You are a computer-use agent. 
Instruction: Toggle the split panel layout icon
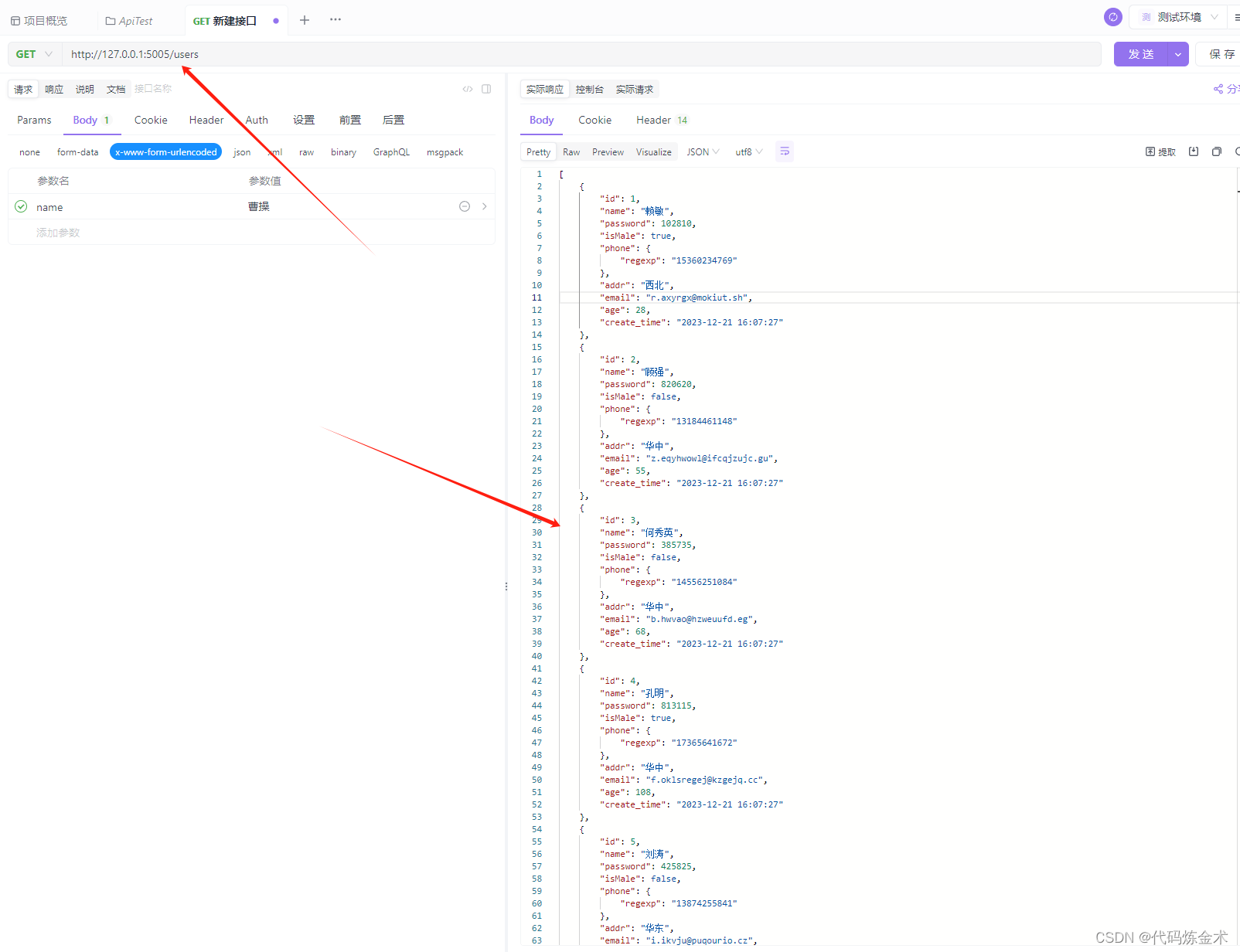pos(486,89)
